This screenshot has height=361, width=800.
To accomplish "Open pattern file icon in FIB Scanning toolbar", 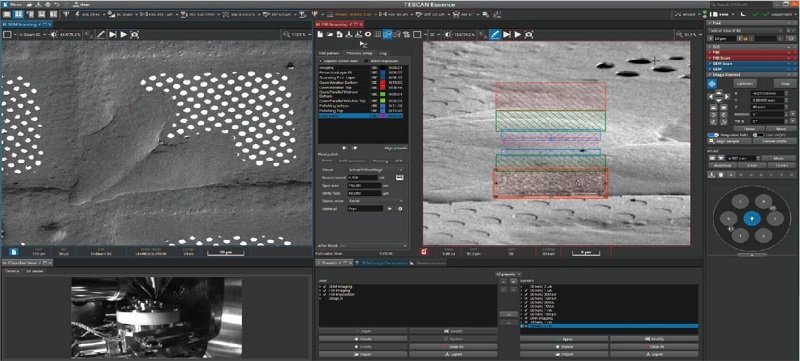I will click(330, 35).
